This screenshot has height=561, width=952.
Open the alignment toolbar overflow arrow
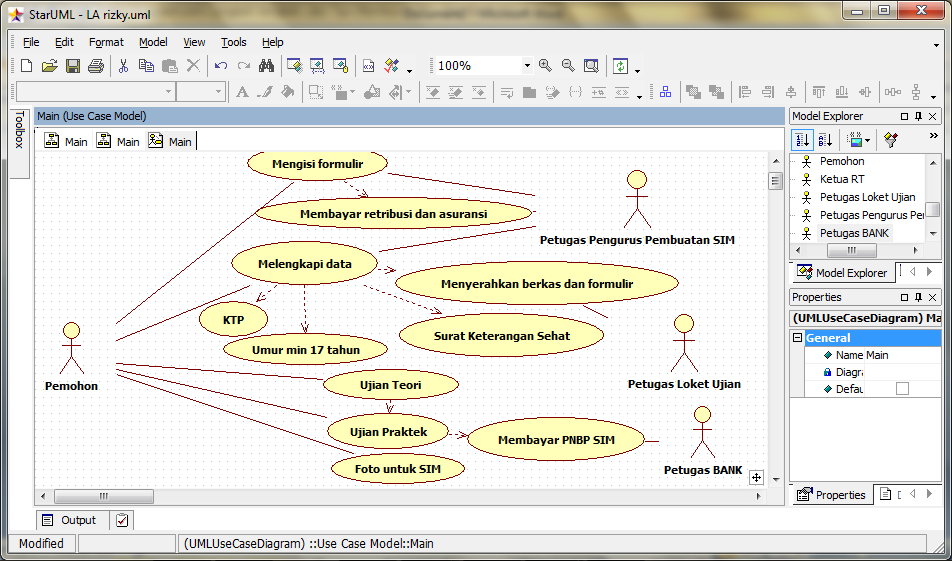pyautogui.click(x=933, y=97)
